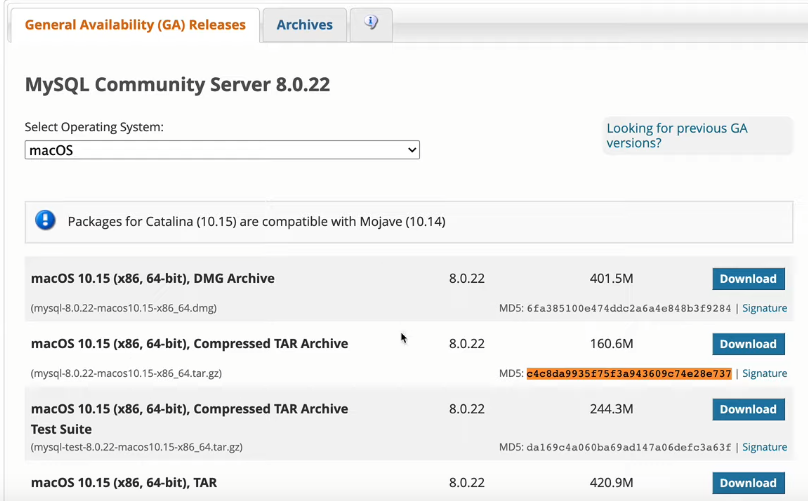Click the 8.0.22 version in DMG row
The image size is (808, 501).
pyautogui.click(x=466, y=278)
